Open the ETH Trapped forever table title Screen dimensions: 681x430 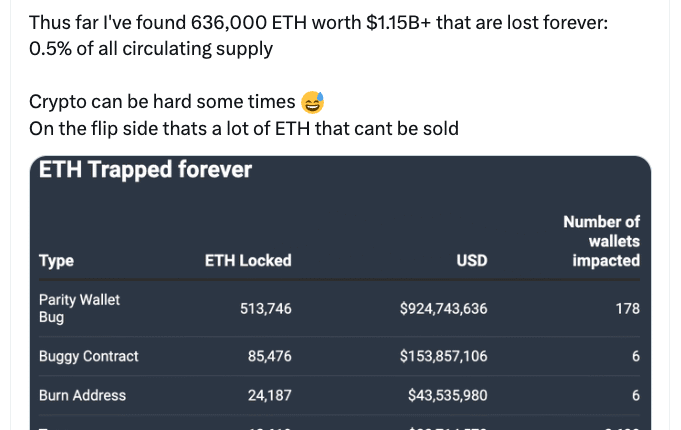tap(145, 170)
